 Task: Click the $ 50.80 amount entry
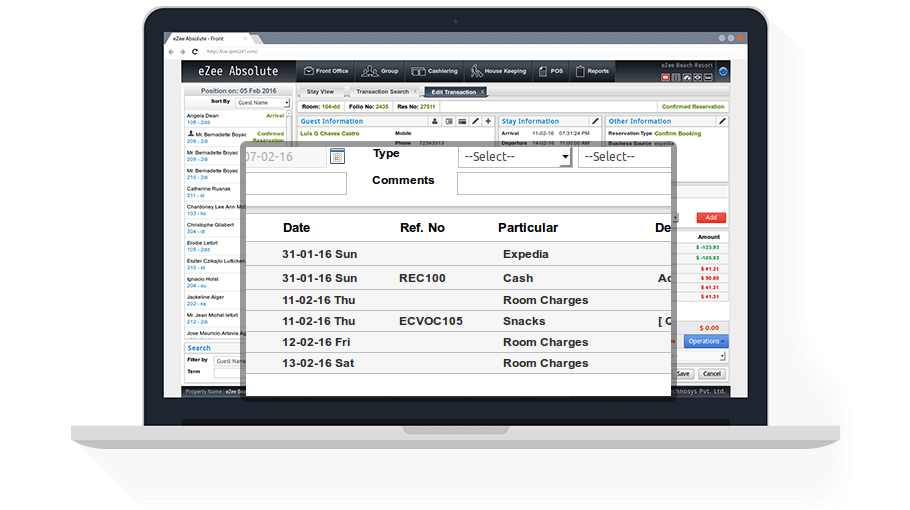pos(710,278)
